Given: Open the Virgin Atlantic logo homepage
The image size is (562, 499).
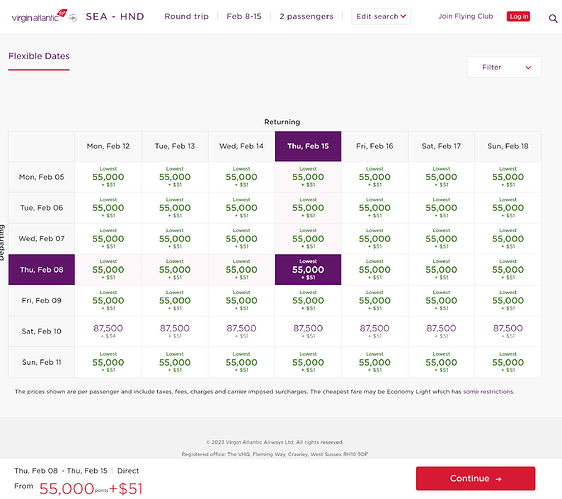Looking at the screenshot, I should 39,16.
